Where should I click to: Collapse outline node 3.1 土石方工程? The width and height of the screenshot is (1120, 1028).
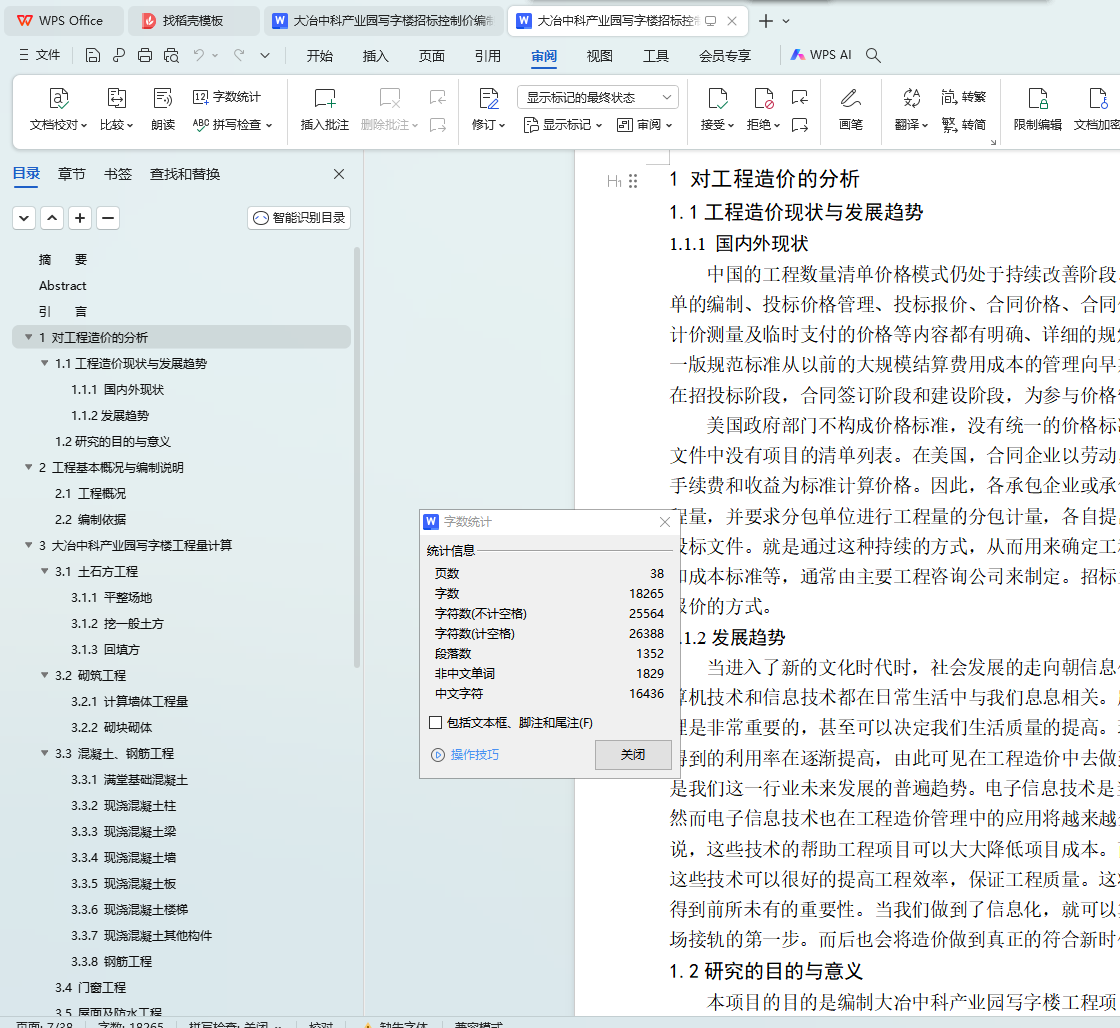pos(44,572)
